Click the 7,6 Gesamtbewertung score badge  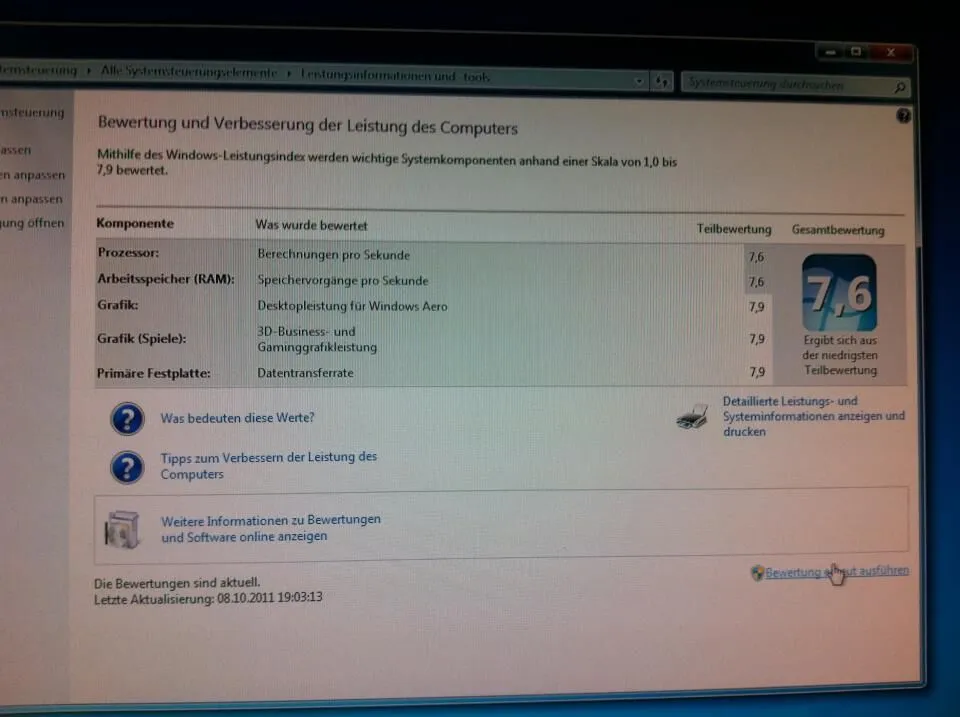[839, 293]
